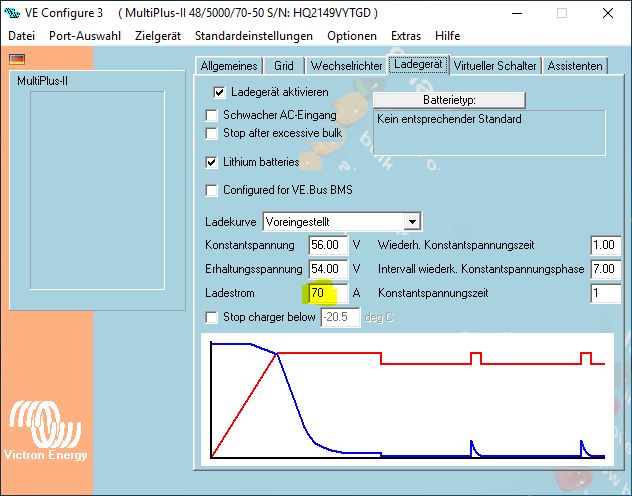Click the Konstantspannung voltage field
632x496 pixels.
[x=328, y=245]
